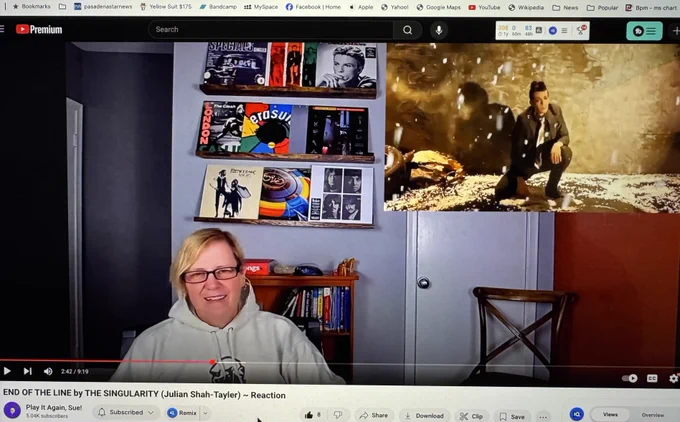Open the Yahoo! bookmark
Screen dimensions: 680x422
tap(395, 7)
